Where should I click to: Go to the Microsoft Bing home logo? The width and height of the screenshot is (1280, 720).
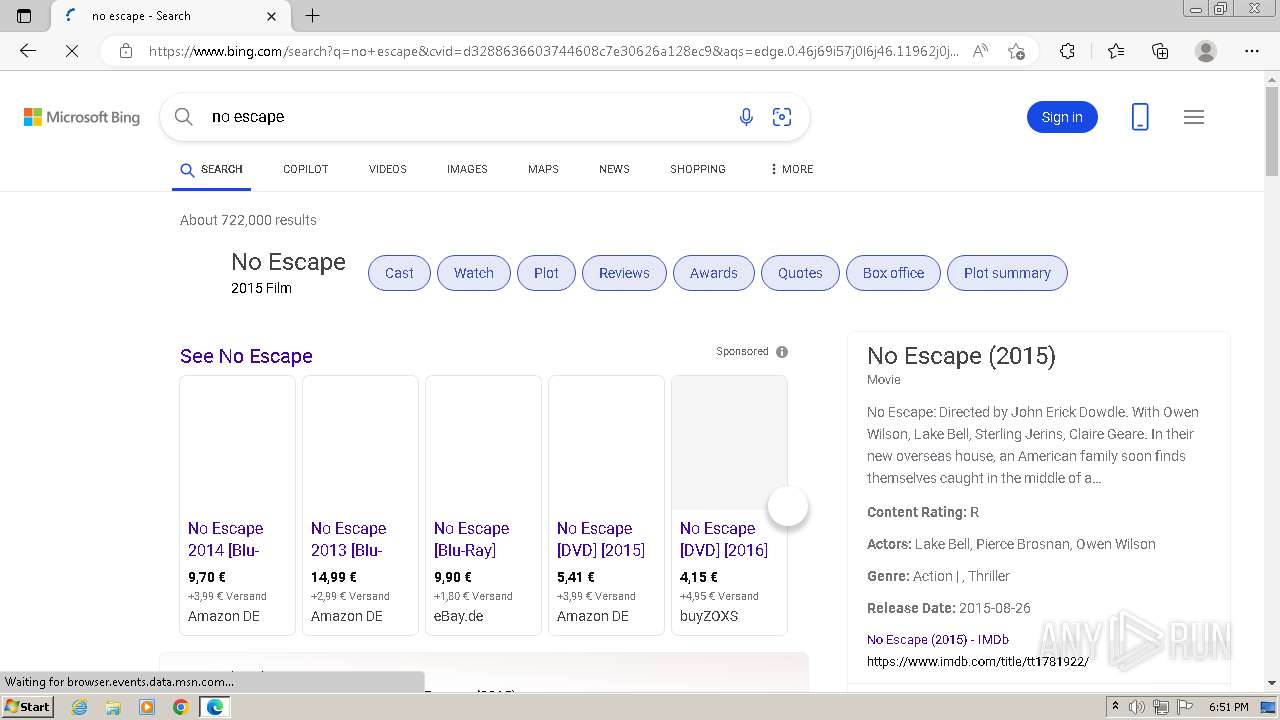(82, 117)
